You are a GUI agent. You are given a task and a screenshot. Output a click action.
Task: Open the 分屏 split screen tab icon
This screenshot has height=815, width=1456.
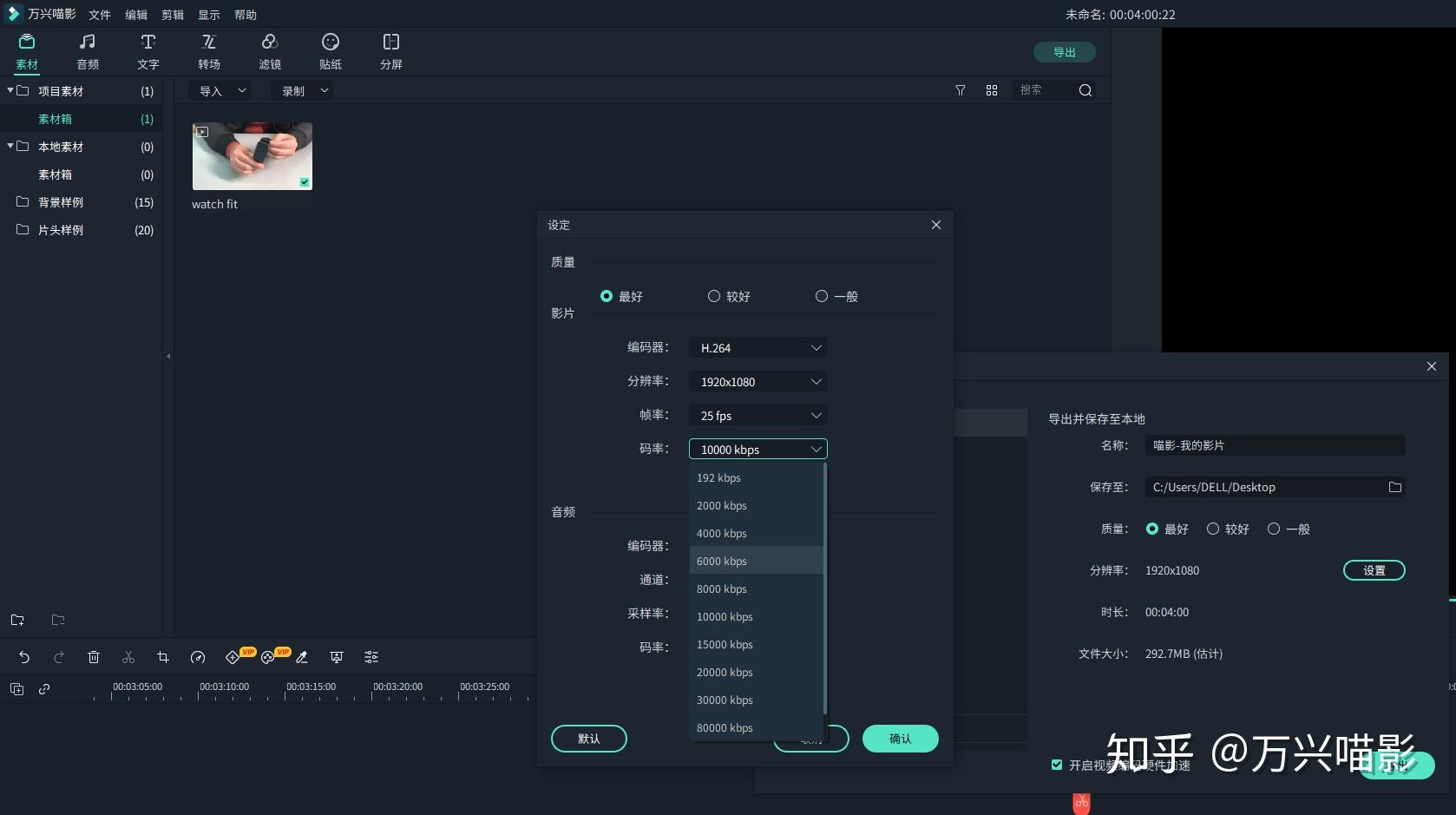pyautogui.click(x=391, y=43)
